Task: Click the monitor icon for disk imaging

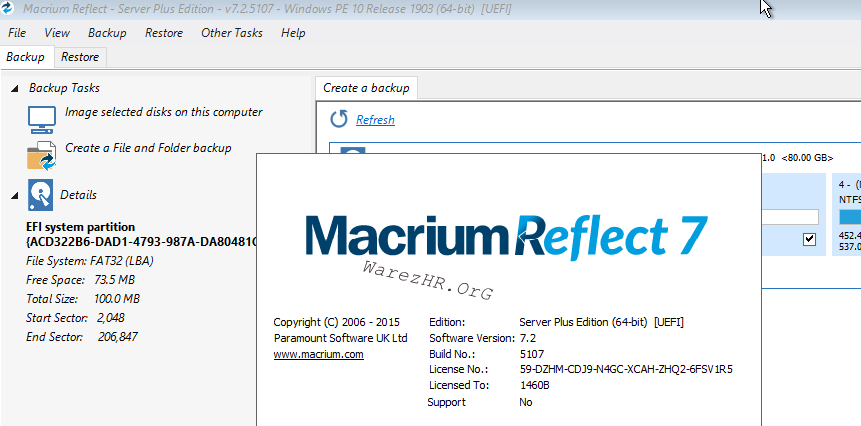Action: (x=41, y=120)
